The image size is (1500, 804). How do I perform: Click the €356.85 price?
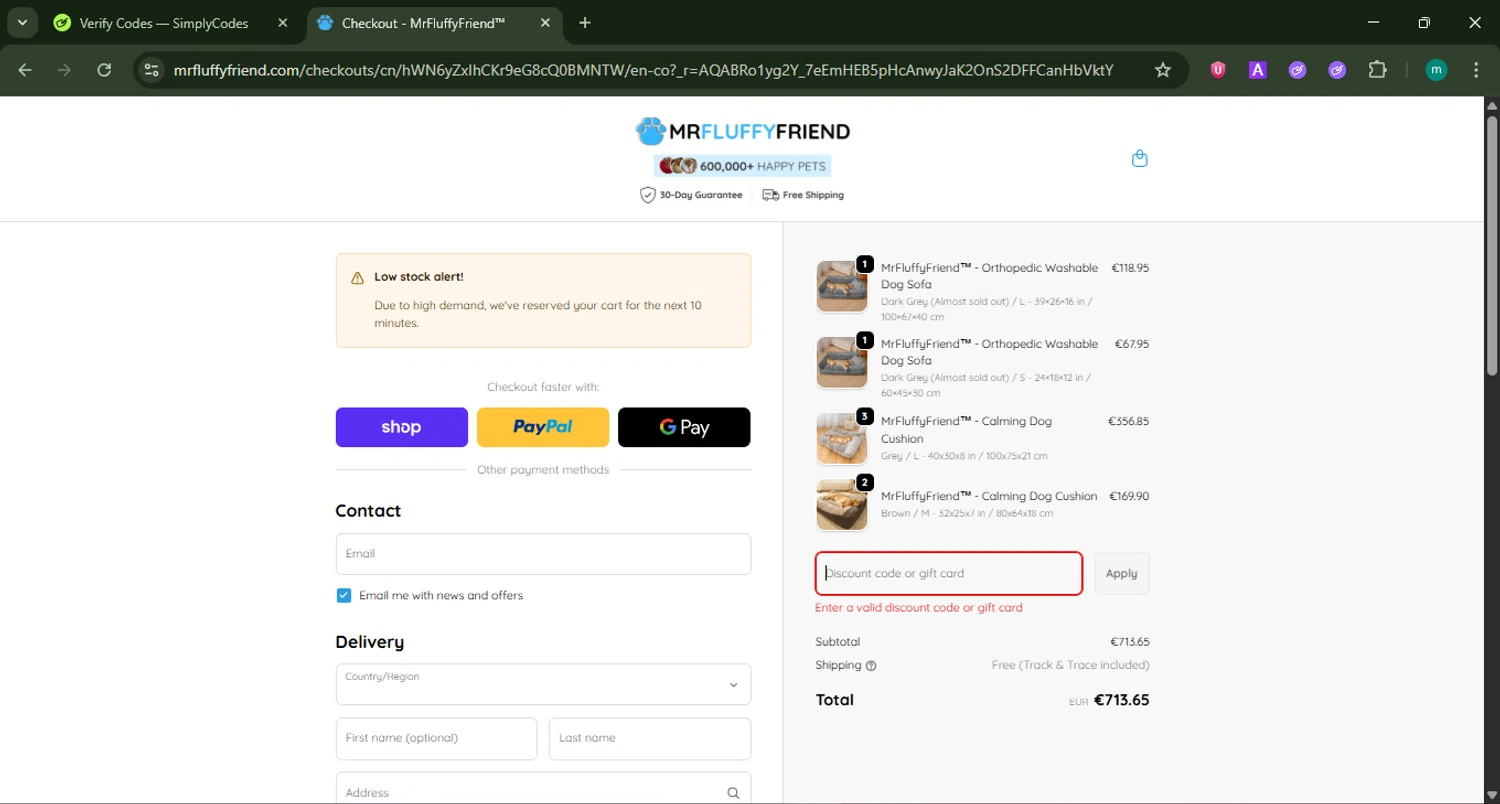pyautogui.click(x=1129, y=421)
